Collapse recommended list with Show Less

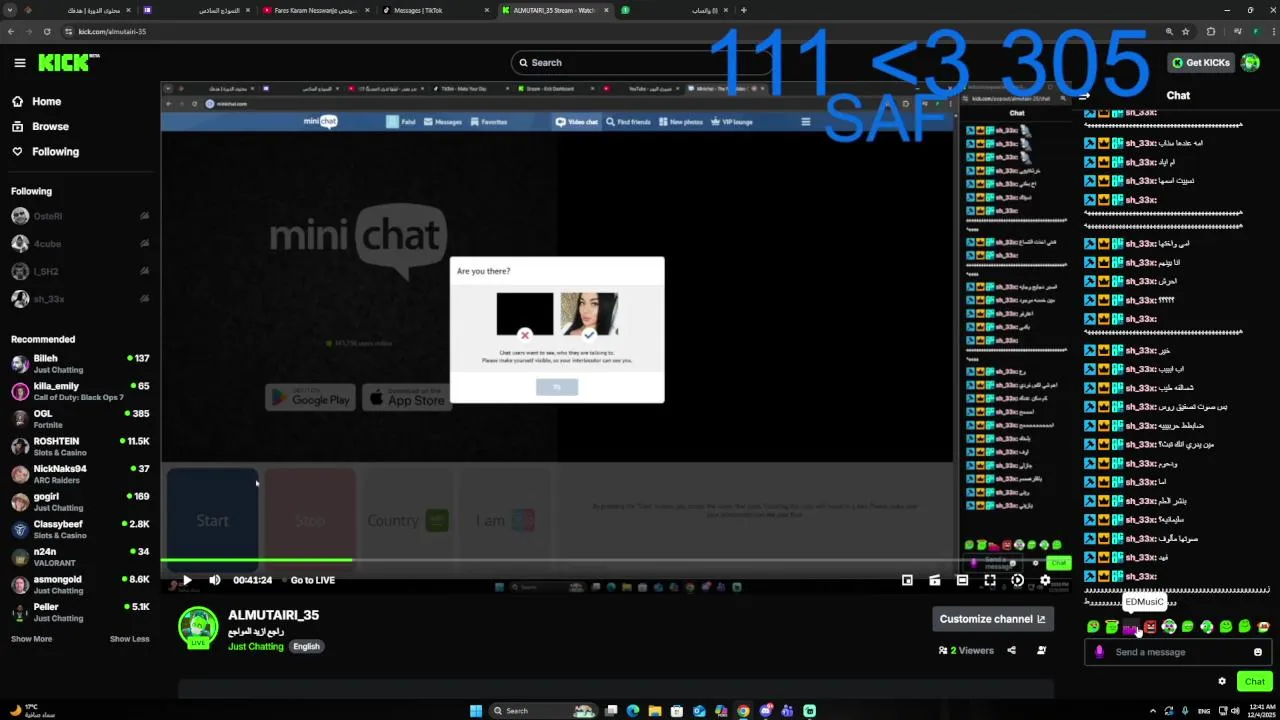[x=129, y=639]
